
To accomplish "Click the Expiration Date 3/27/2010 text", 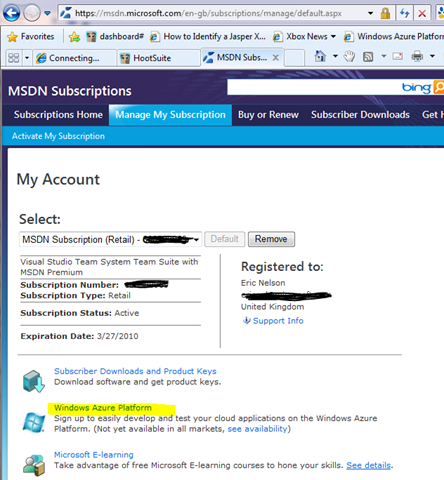I will tap(79, 336).
